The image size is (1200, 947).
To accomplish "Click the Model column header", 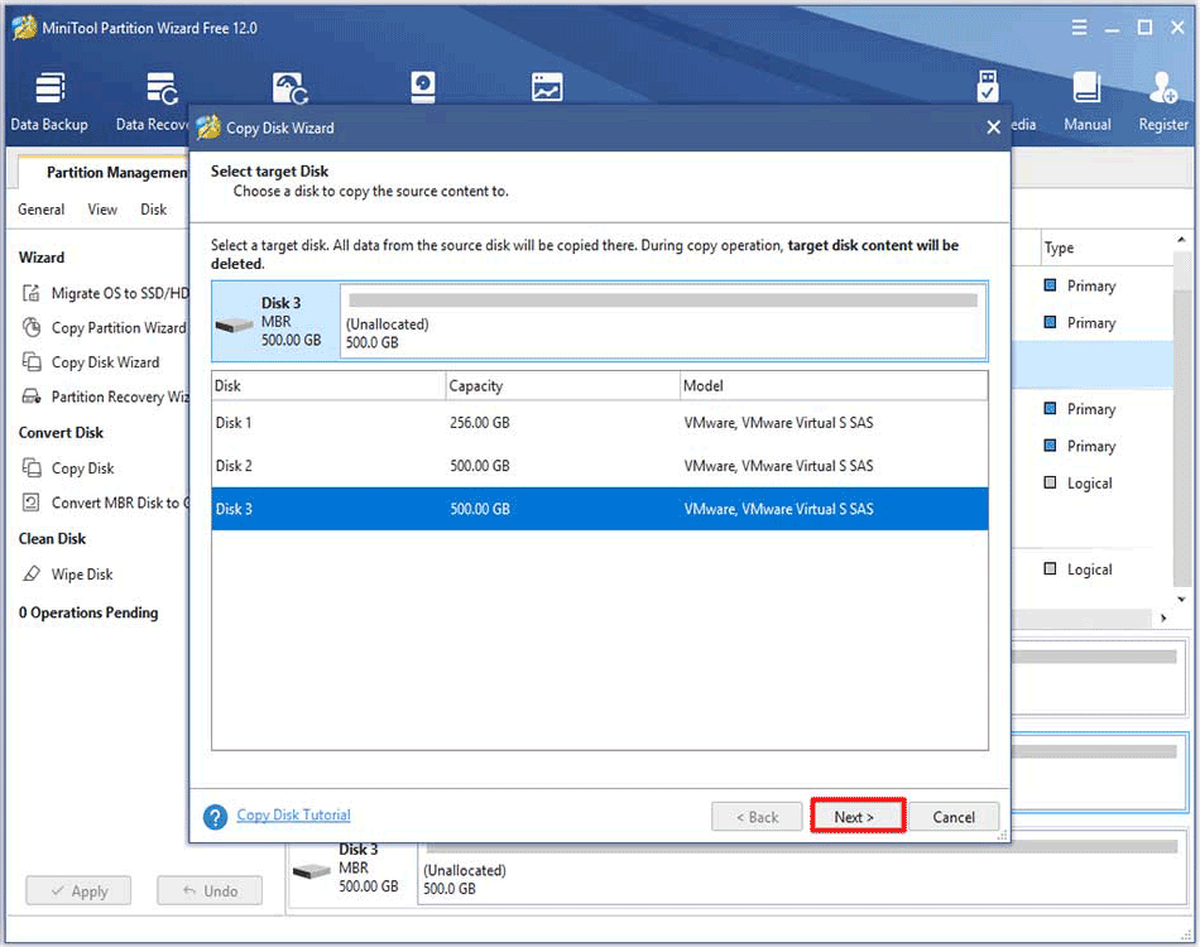I will (x=834, y=386).
